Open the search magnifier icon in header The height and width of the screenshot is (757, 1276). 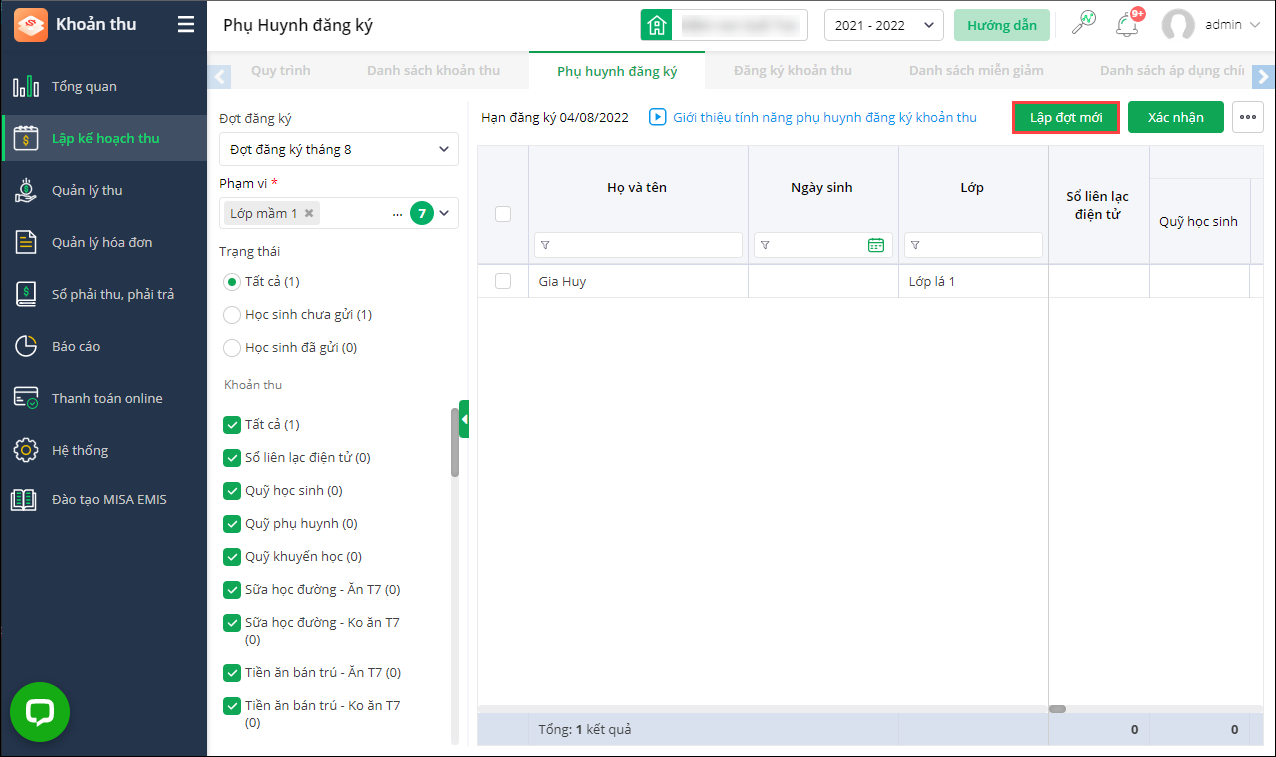(x=1083, y=24)
